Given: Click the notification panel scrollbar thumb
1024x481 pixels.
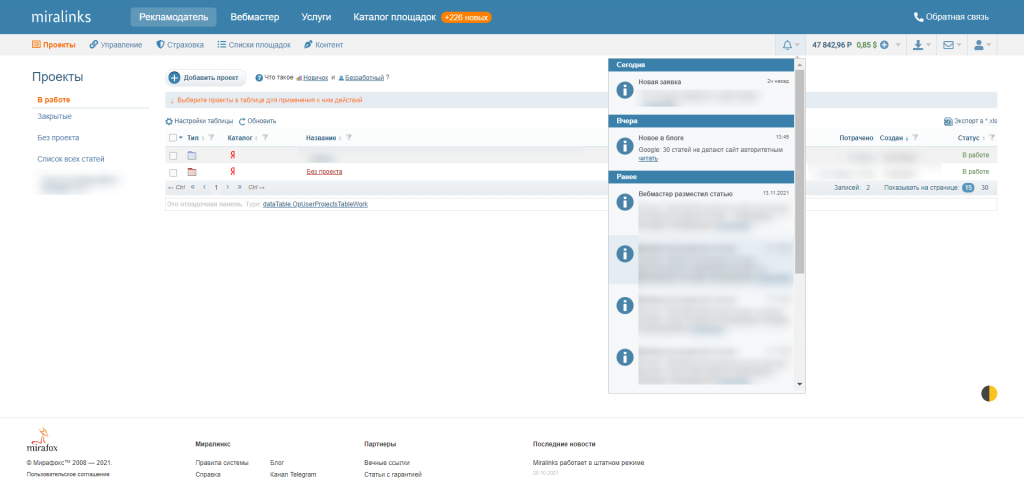Looking at the screenshot, I should pyautogui.click(x=799, y=170).
